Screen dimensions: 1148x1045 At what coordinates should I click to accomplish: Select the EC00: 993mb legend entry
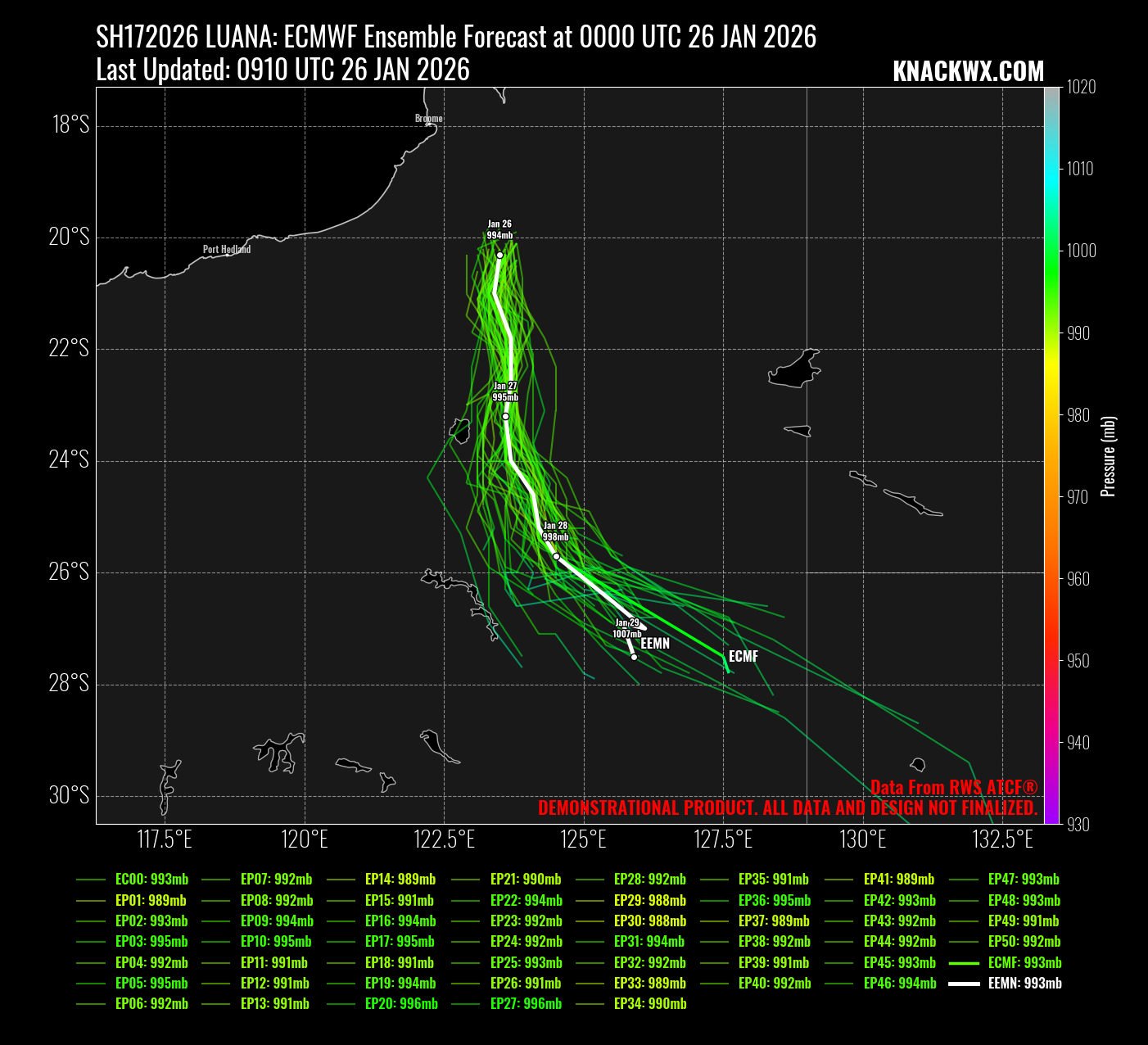tap(151, 880)
